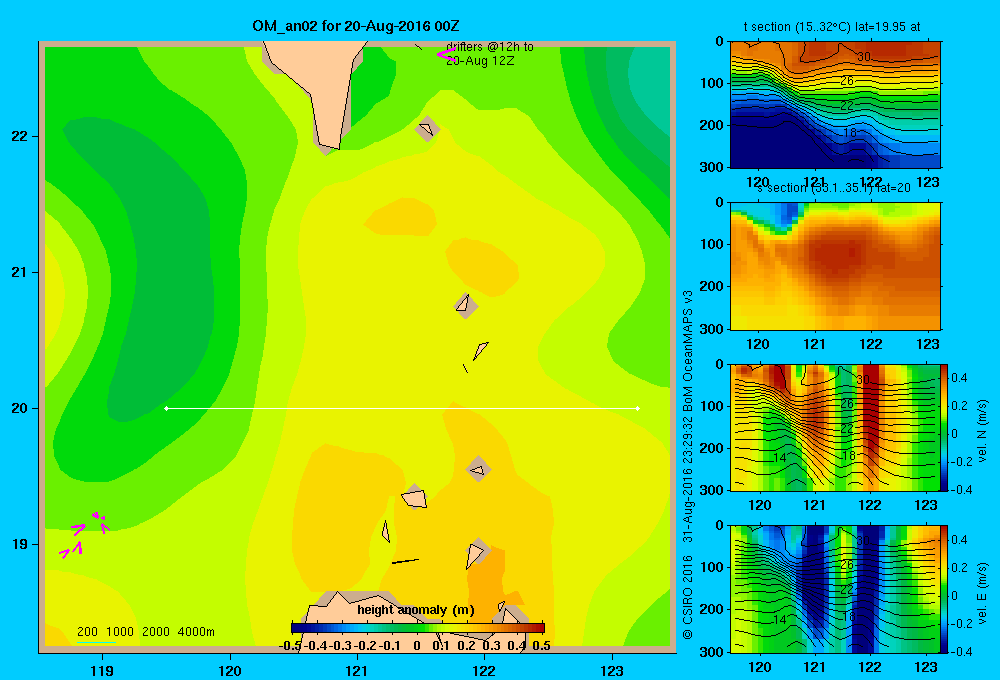Click the magenta drifter arrow beside the drifters legend
Viewport: 1000px width, 680px height.
click(445, 54)
